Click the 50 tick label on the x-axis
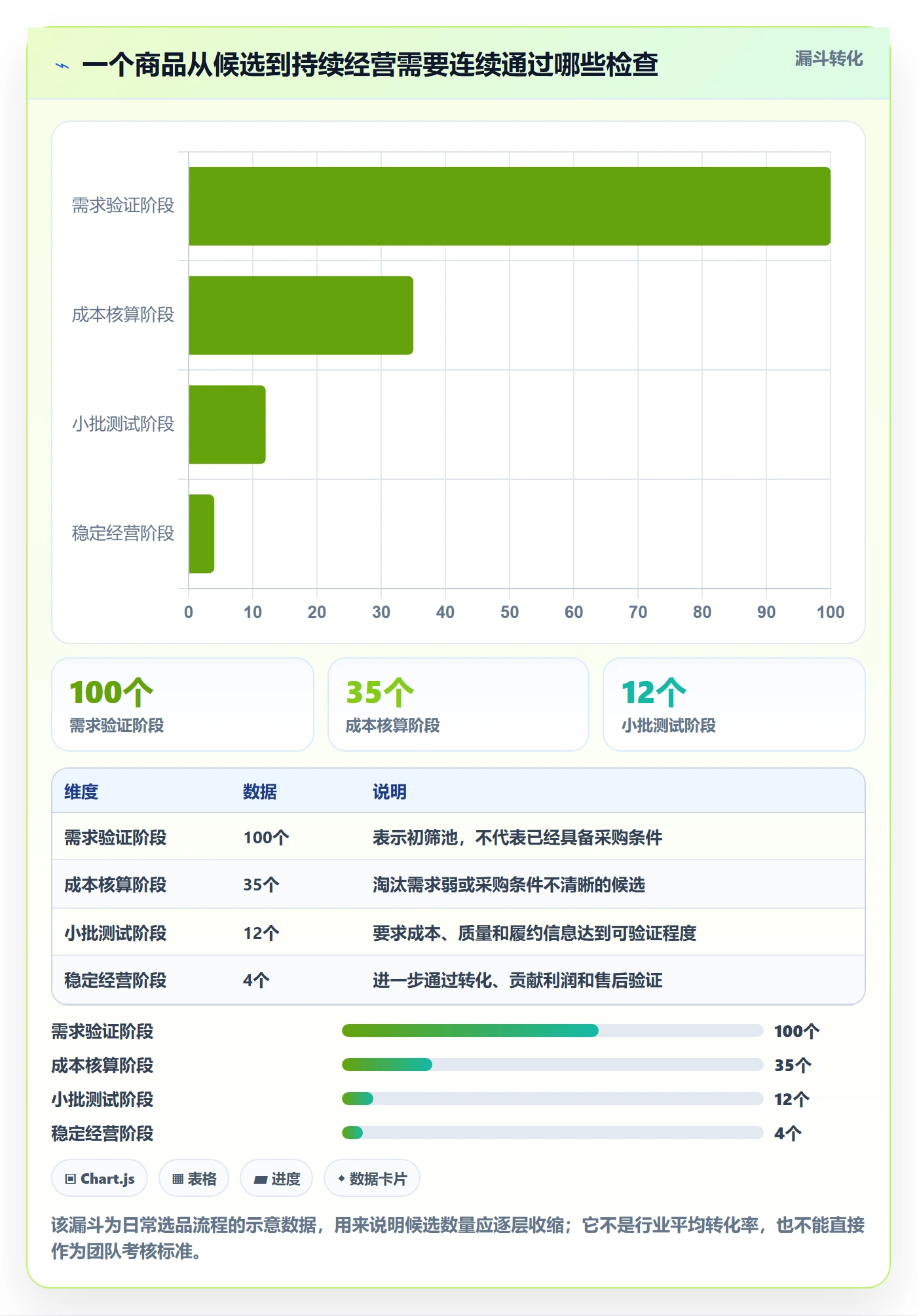 click(510, 612)
